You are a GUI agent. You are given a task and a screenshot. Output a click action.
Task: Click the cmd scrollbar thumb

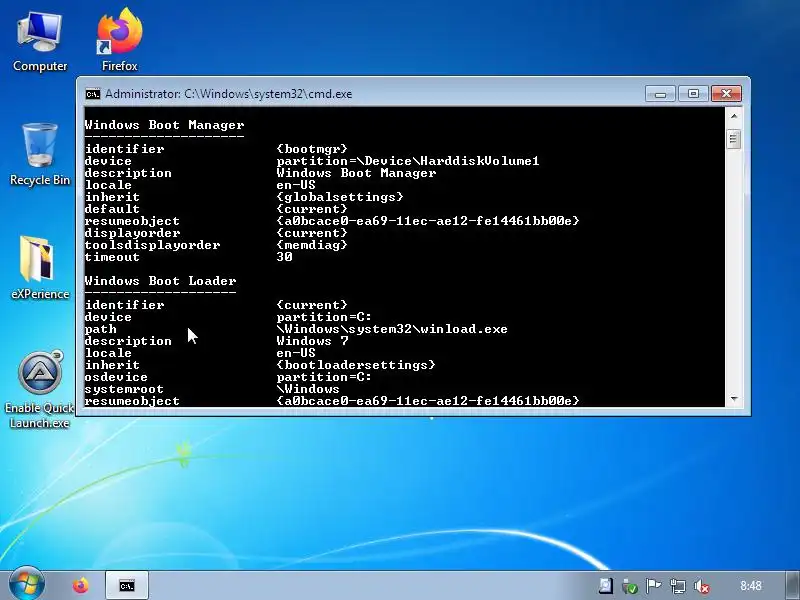click(734, 139)
